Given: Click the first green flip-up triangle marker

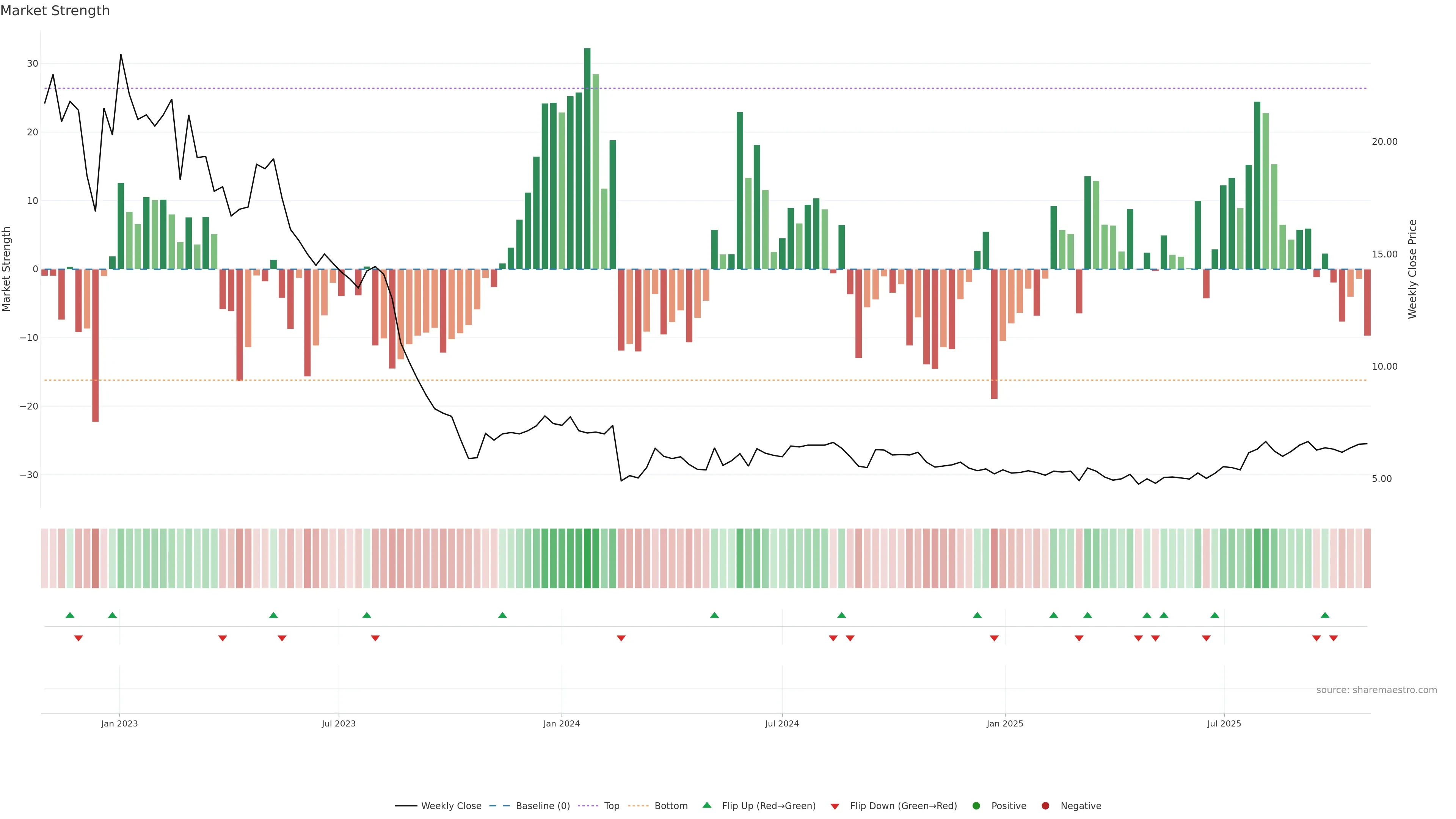Looking at the screenshot, I should (70, 615).
